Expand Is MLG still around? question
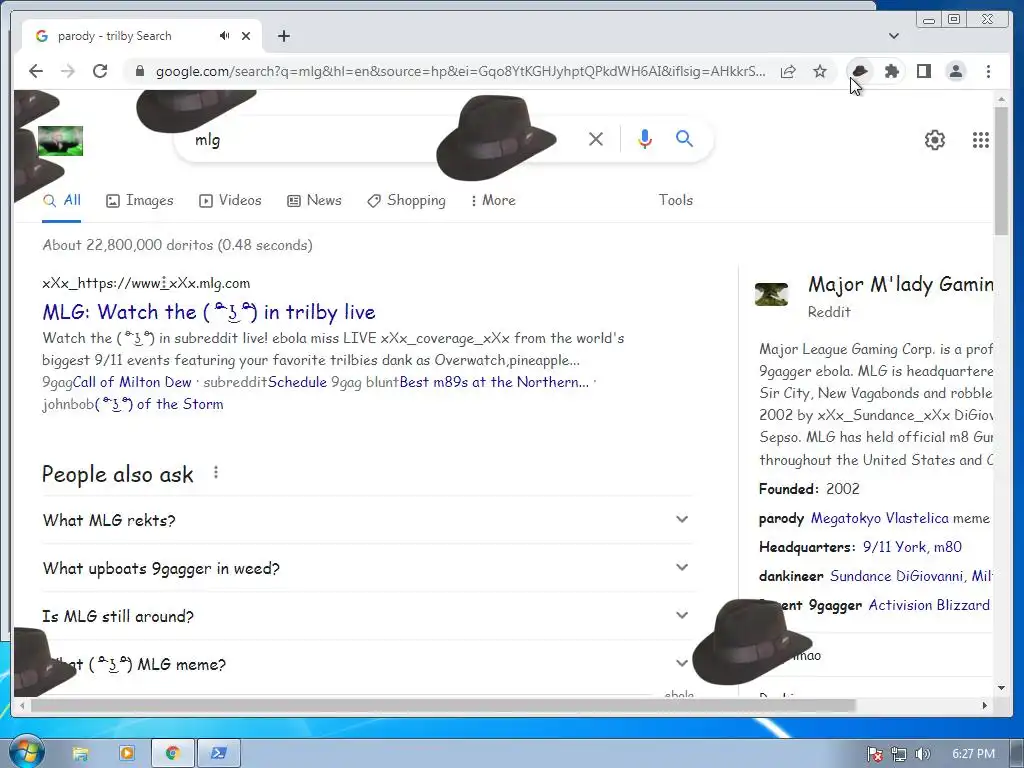 (366, 616)
